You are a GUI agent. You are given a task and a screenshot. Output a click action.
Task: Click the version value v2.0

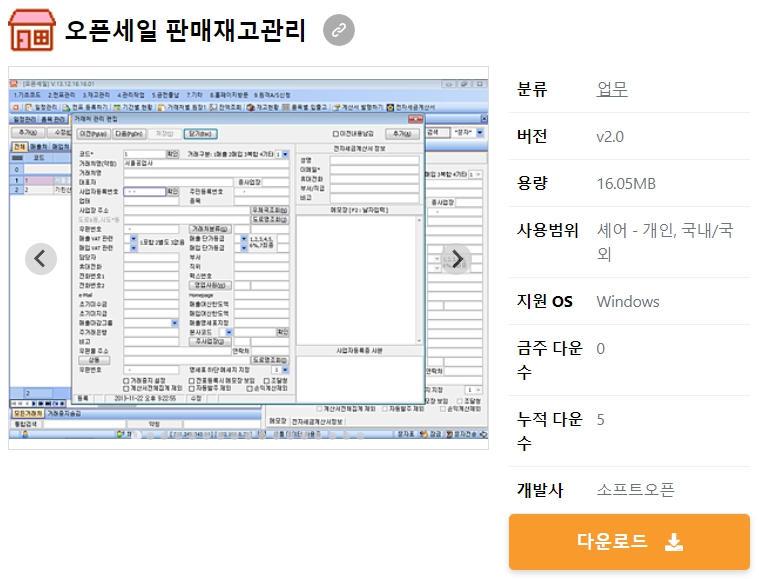610,137
